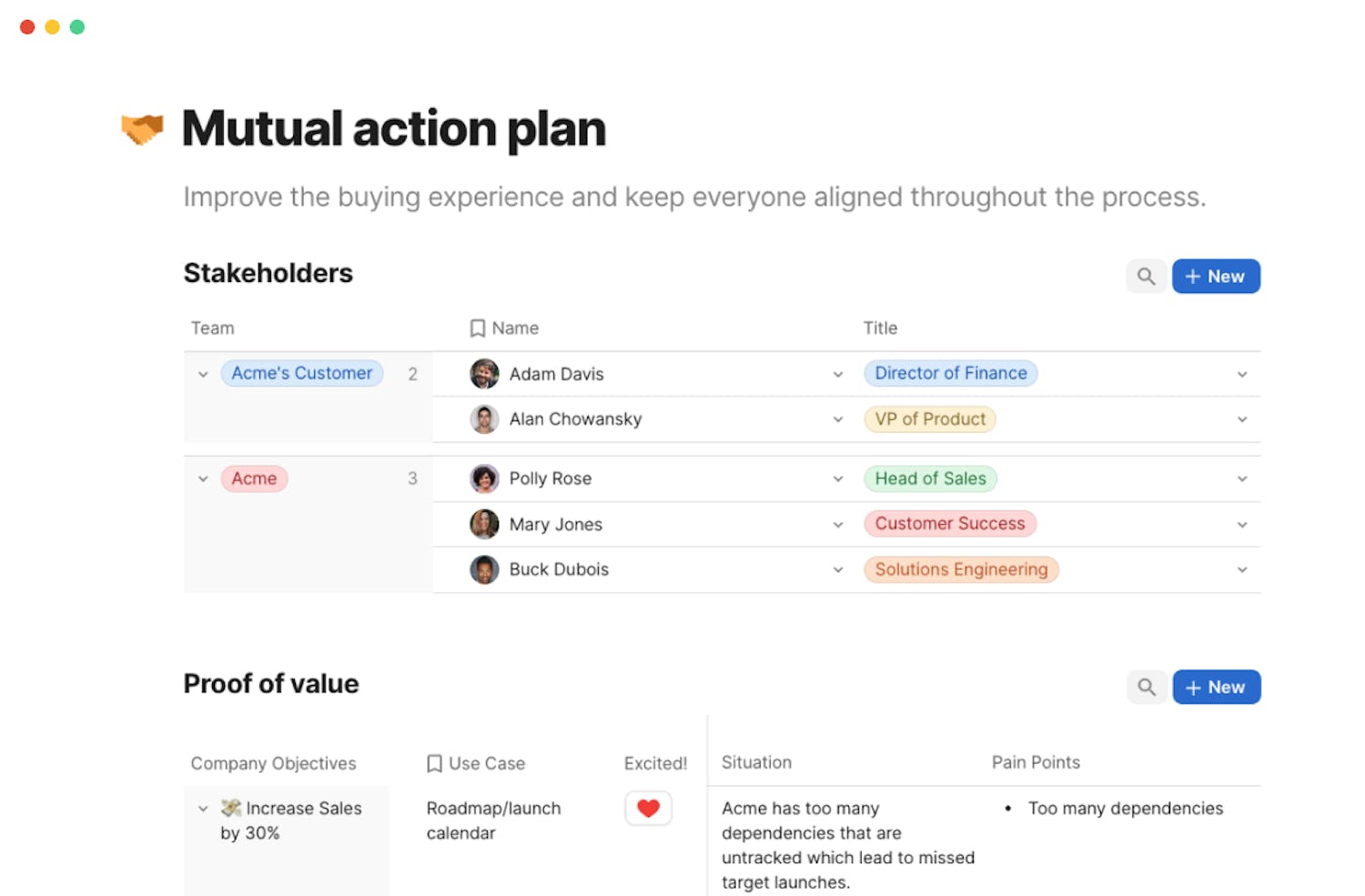
Task: Click the Title column header
Action: (x=880, y=328)
